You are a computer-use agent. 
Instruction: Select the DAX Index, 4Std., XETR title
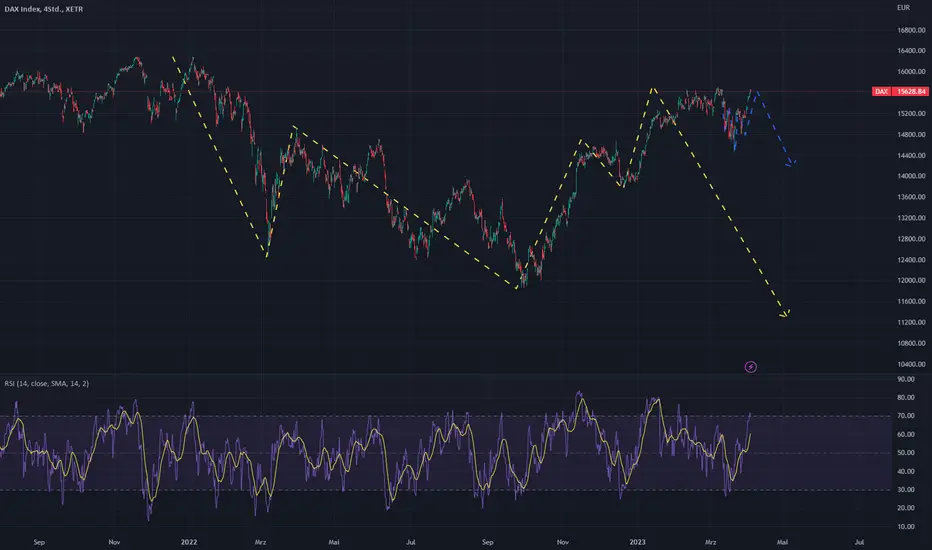44,10
